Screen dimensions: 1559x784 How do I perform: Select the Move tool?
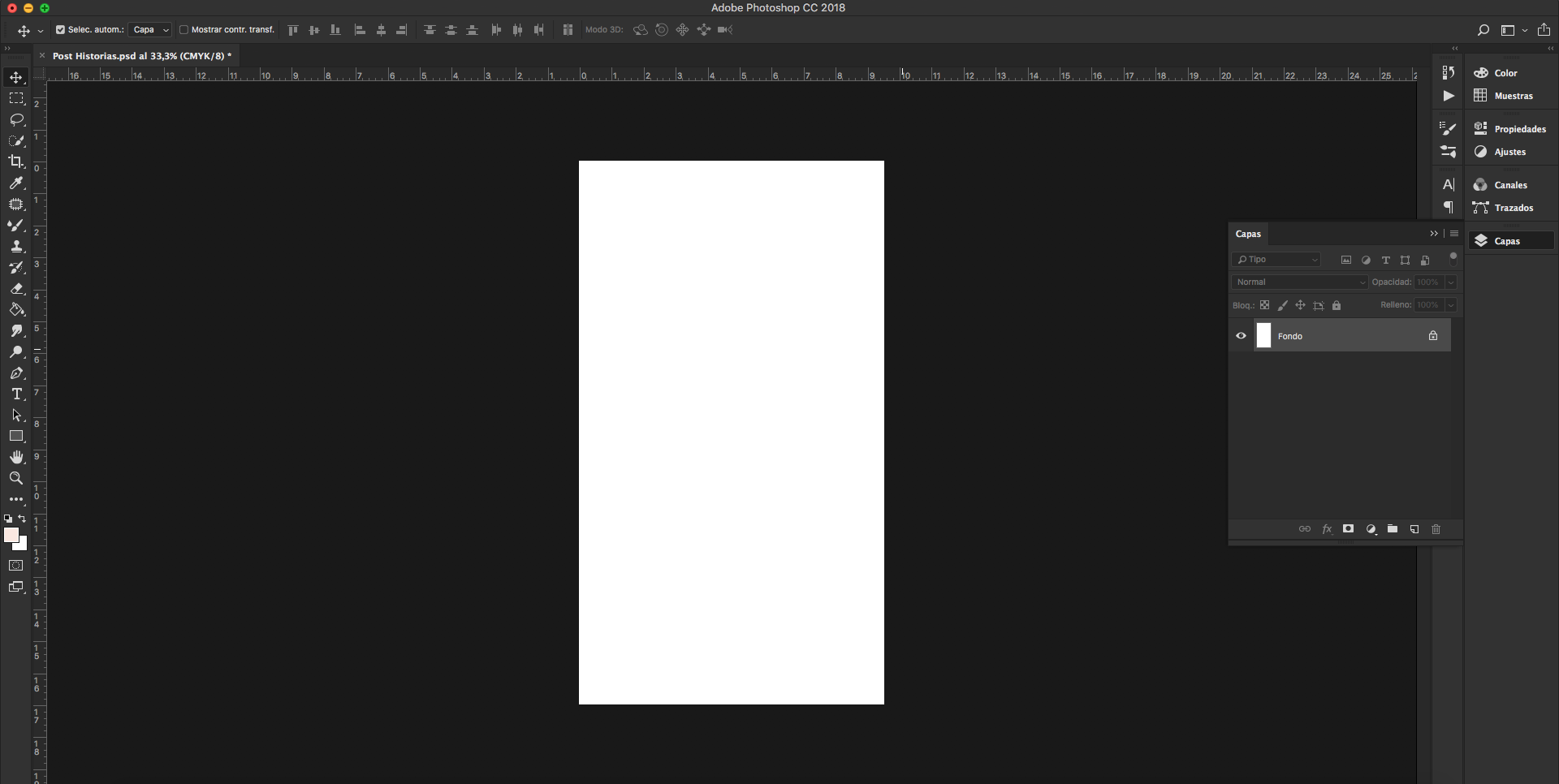click(x=16, y=77)
